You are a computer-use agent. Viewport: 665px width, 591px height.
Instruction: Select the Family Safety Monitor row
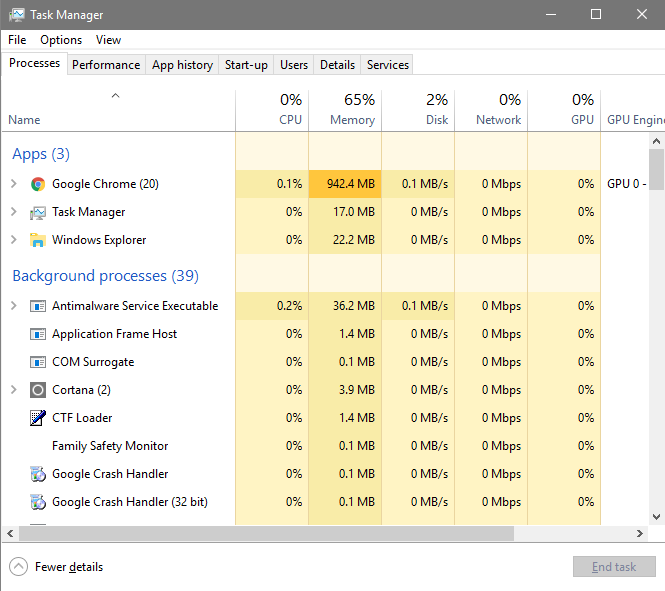[x=110, y=446]
